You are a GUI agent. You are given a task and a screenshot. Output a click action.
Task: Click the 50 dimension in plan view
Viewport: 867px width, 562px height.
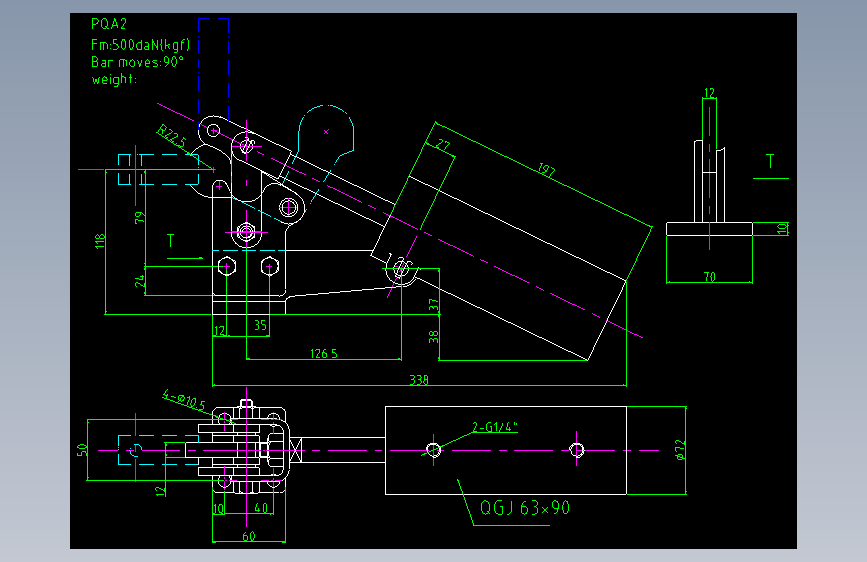pyautogui.click(x=82, y=450)
